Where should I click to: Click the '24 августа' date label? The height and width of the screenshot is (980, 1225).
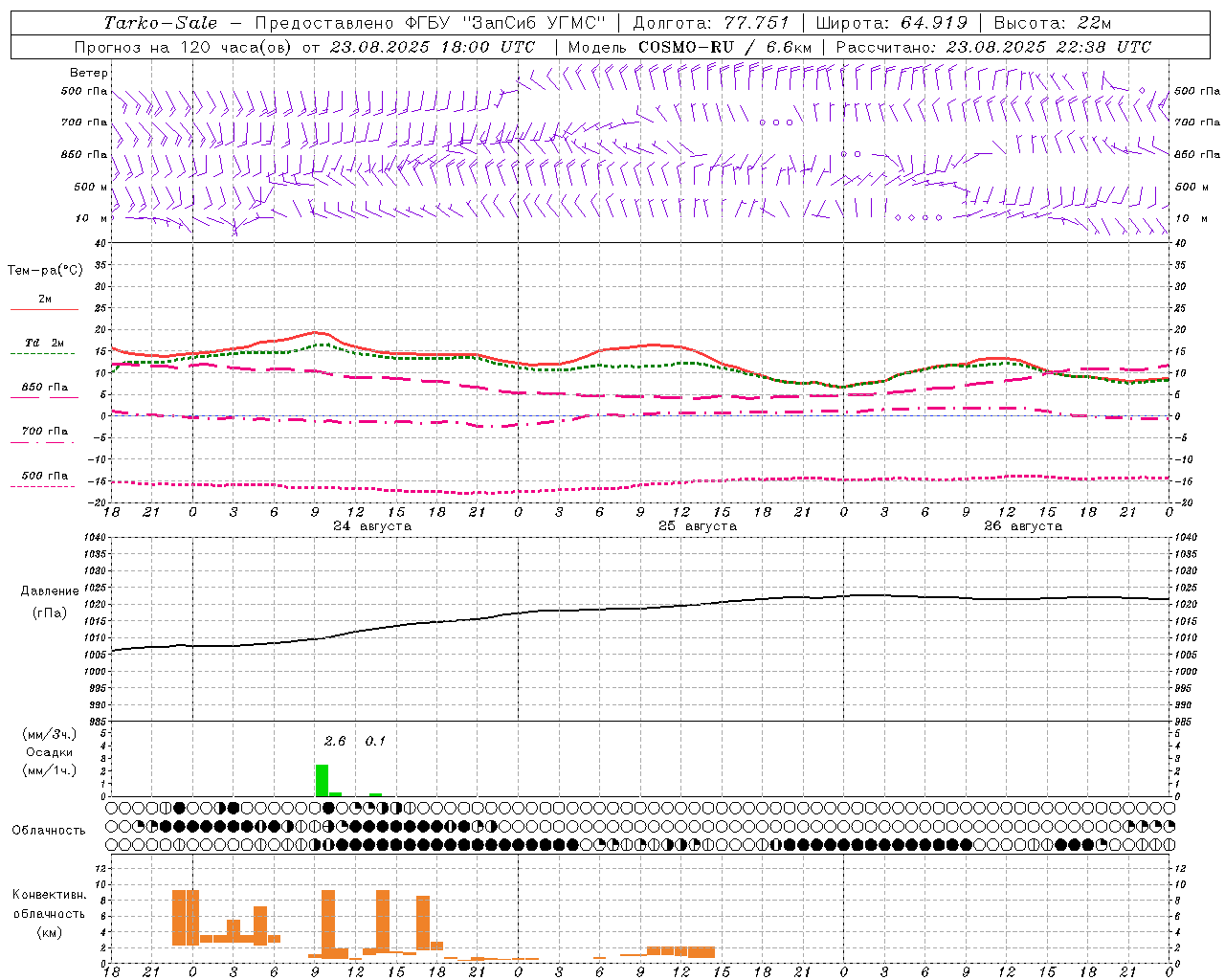pos(372,526)
